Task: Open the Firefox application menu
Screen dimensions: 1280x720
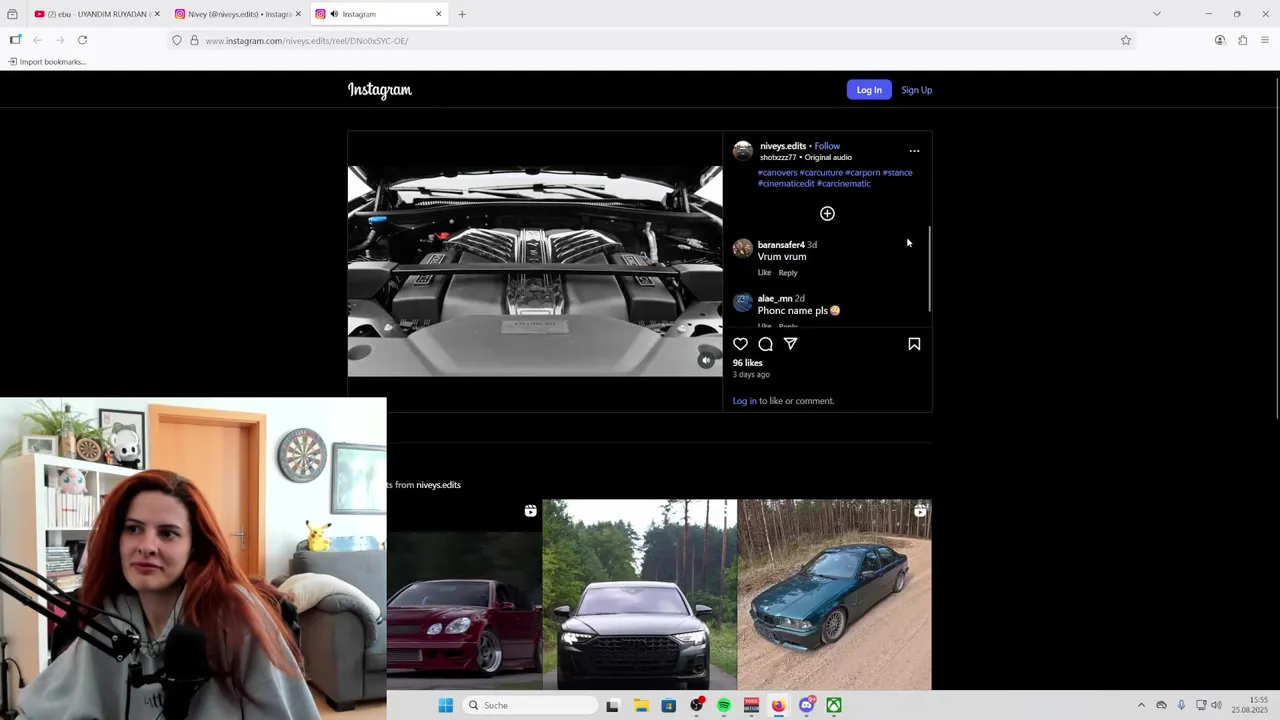Action: pos(1265,40)
